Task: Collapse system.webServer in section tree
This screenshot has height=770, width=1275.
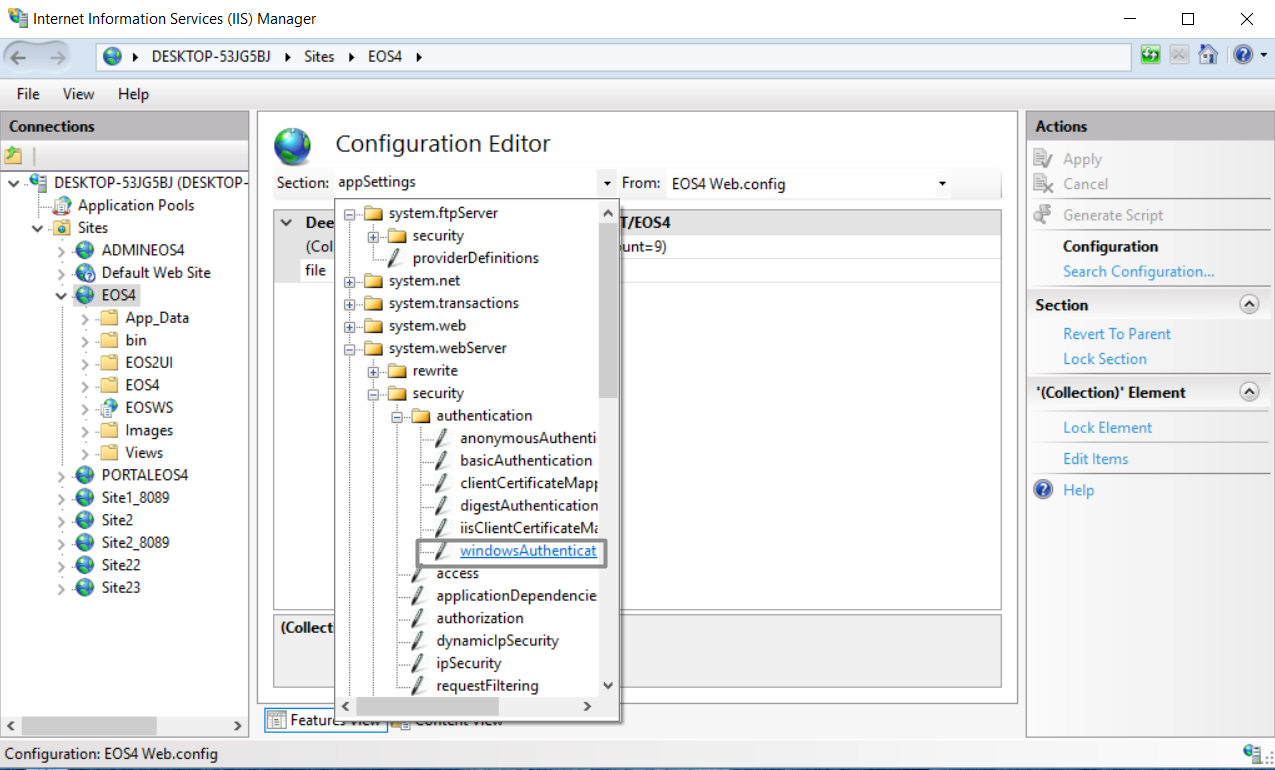Action: (x=350, y=348)
